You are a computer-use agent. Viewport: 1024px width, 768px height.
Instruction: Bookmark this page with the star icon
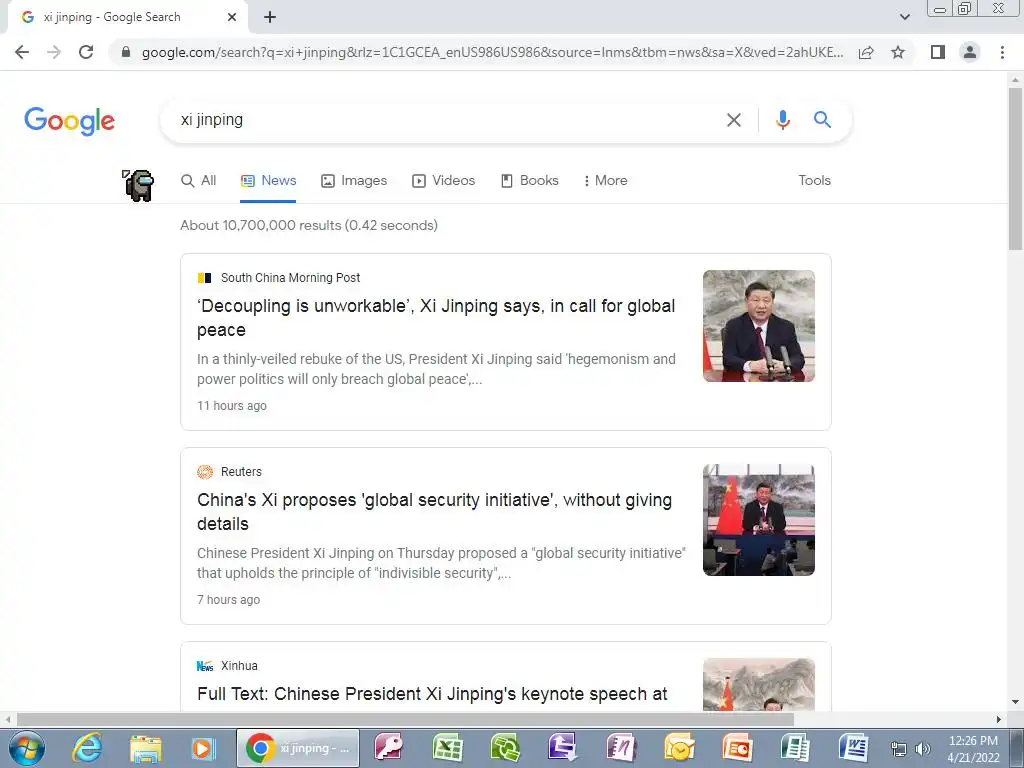coord(898,52)
